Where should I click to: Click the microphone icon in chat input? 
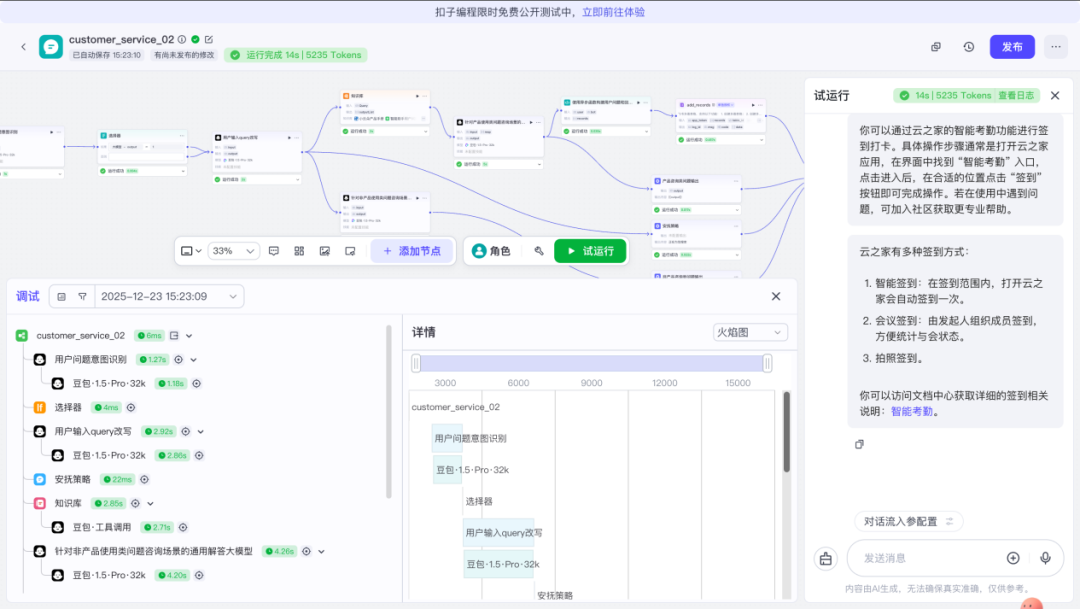click(1045, 558)
